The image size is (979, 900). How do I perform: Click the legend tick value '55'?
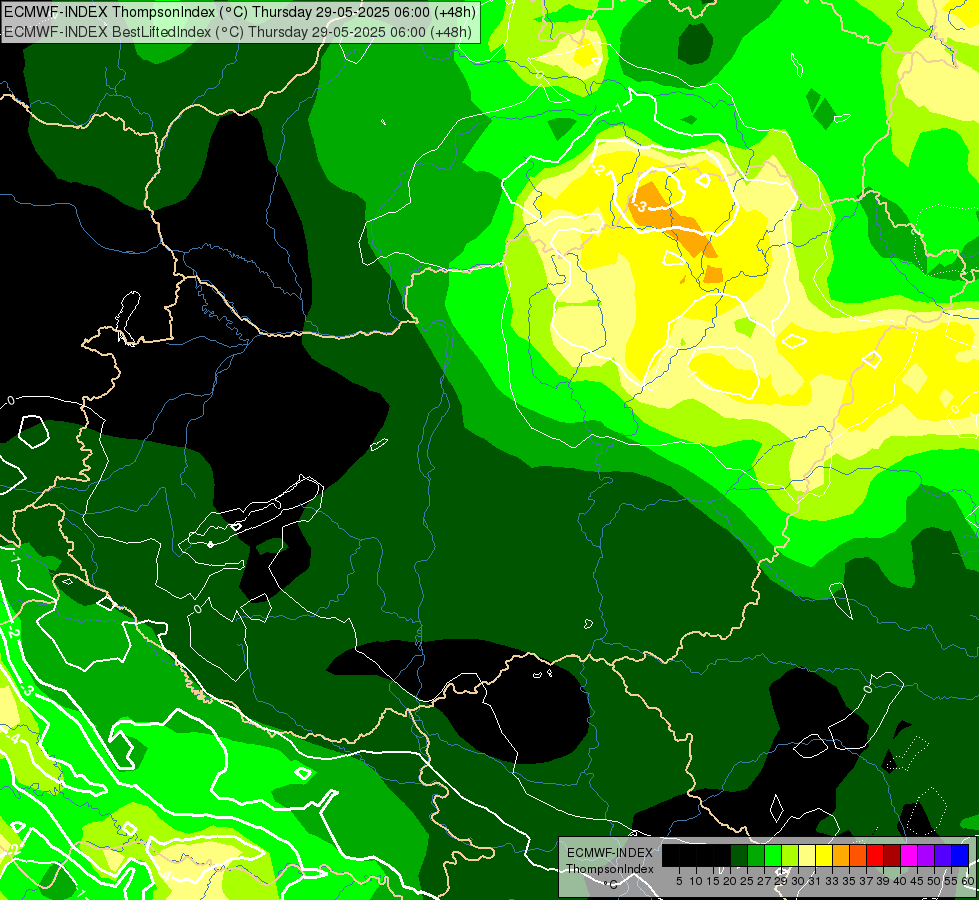click(952, 881)
